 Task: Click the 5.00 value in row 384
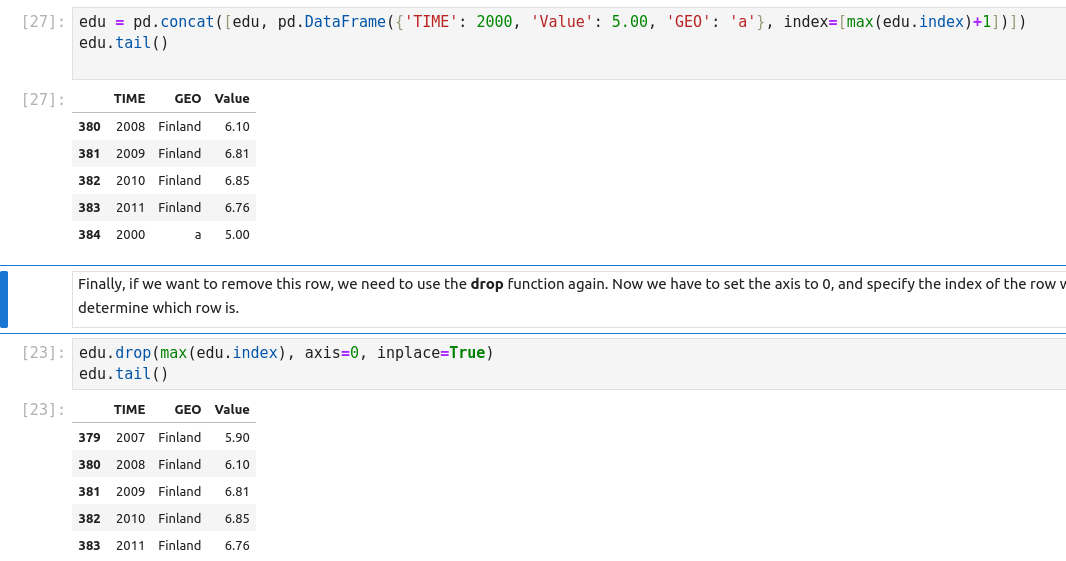click(x=237, y=235)
